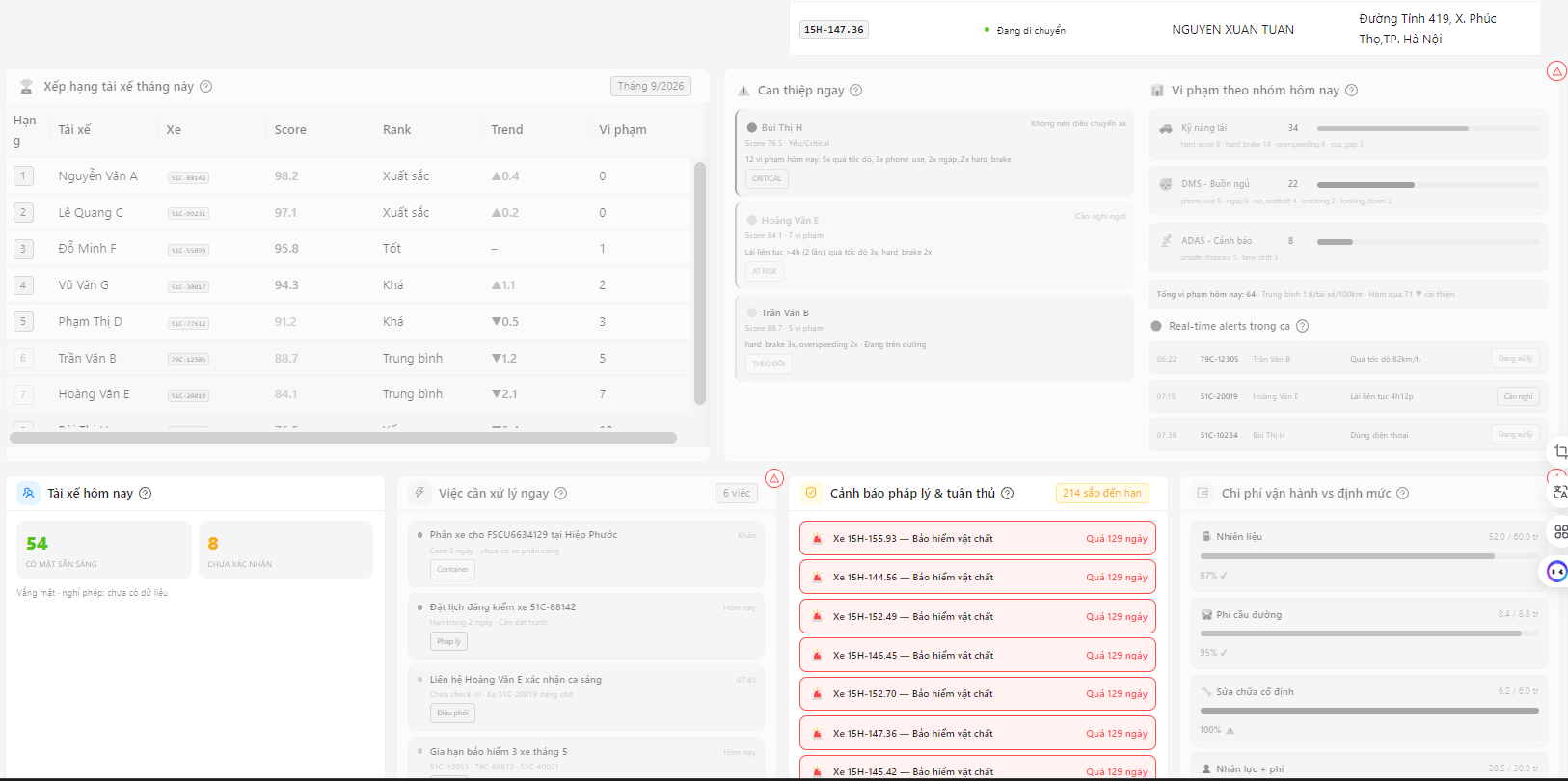Open warning Xe 15H-144.56 — Bảo hiểm vật chất
This screenshot has width=1568, height=781.
[x=977, y=578]
